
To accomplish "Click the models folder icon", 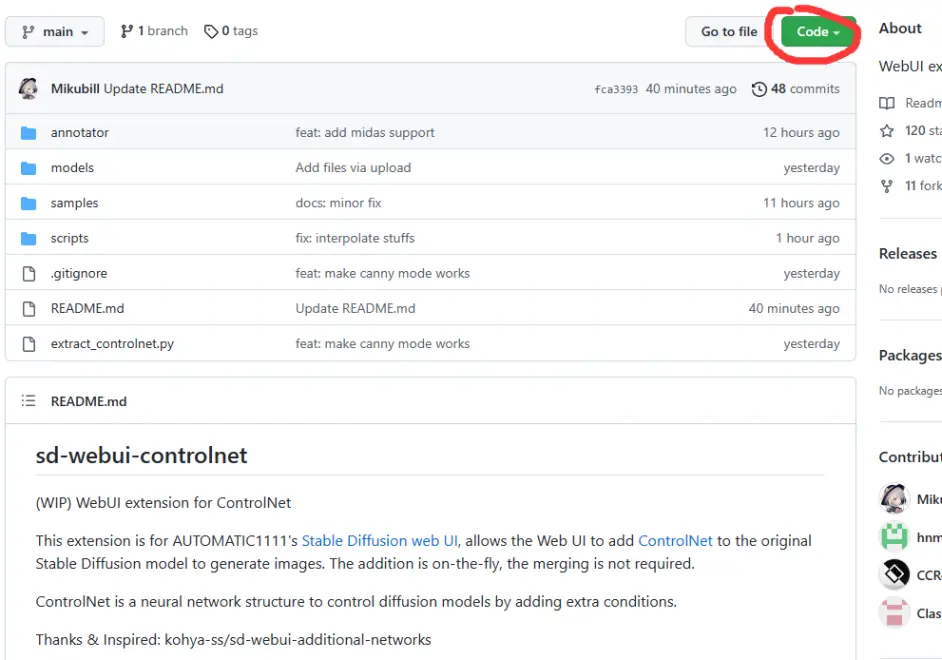I will [x=28, y=168].
